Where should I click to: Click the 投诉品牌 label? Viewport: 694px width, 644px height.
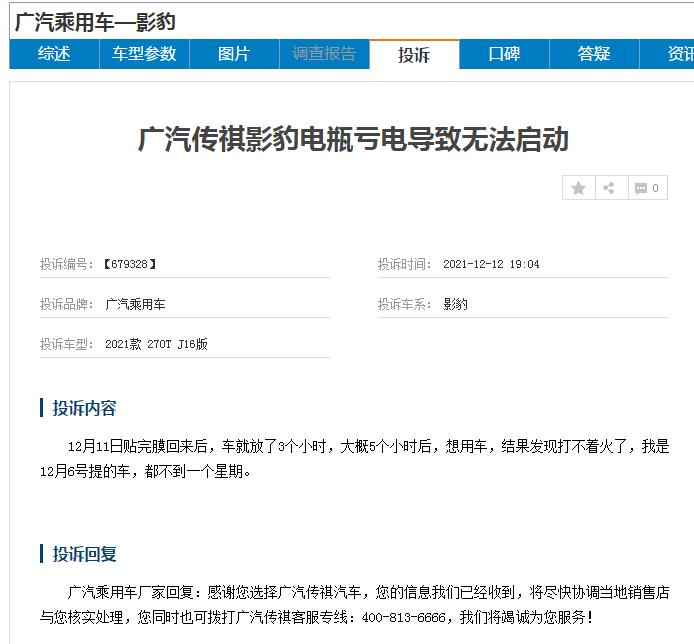[67, 305]
